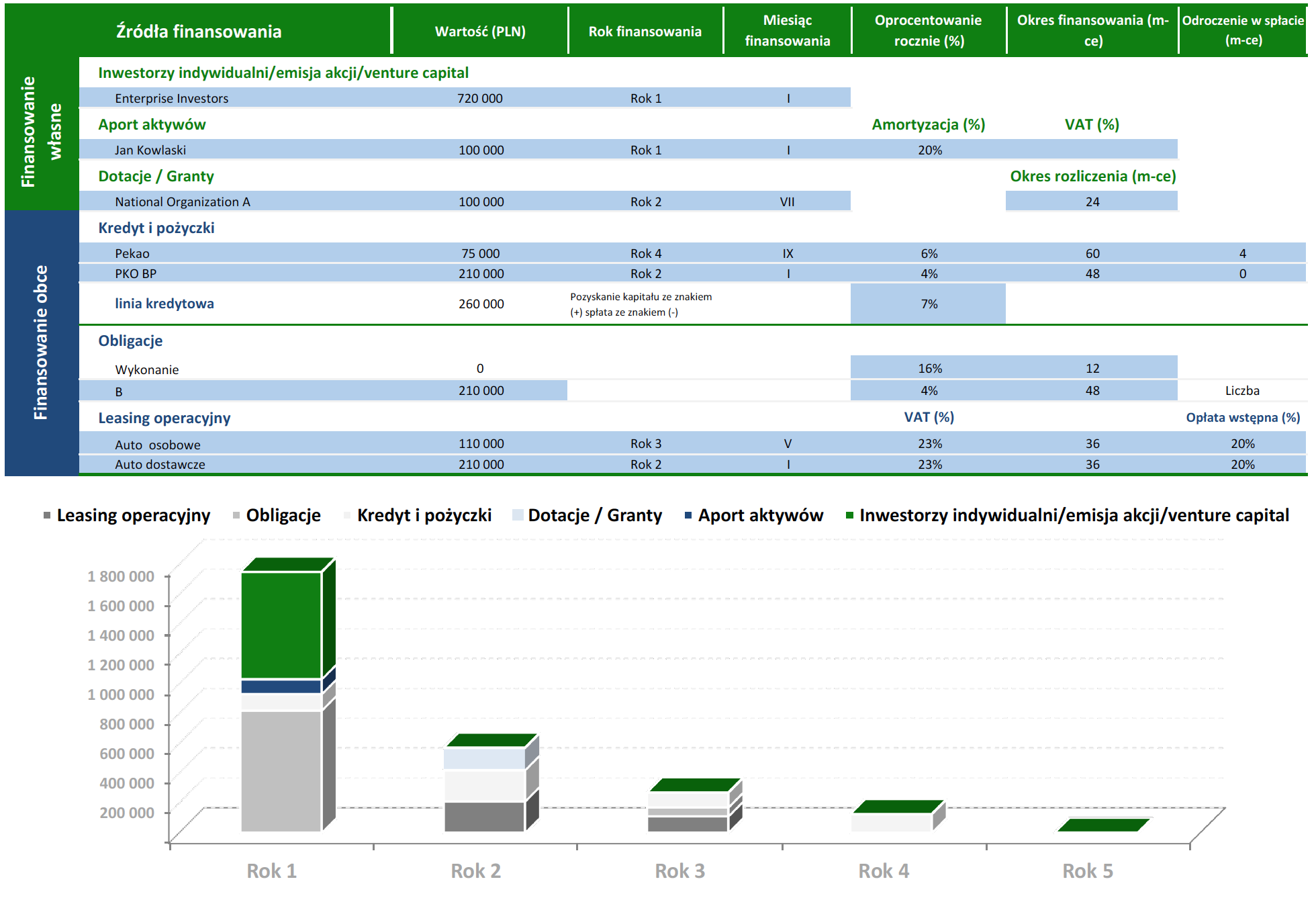The width and height of the screenshot is (1316, 898).
Task: Click the Opłata wstępna (%) label
Action: tap(1243, 418)
